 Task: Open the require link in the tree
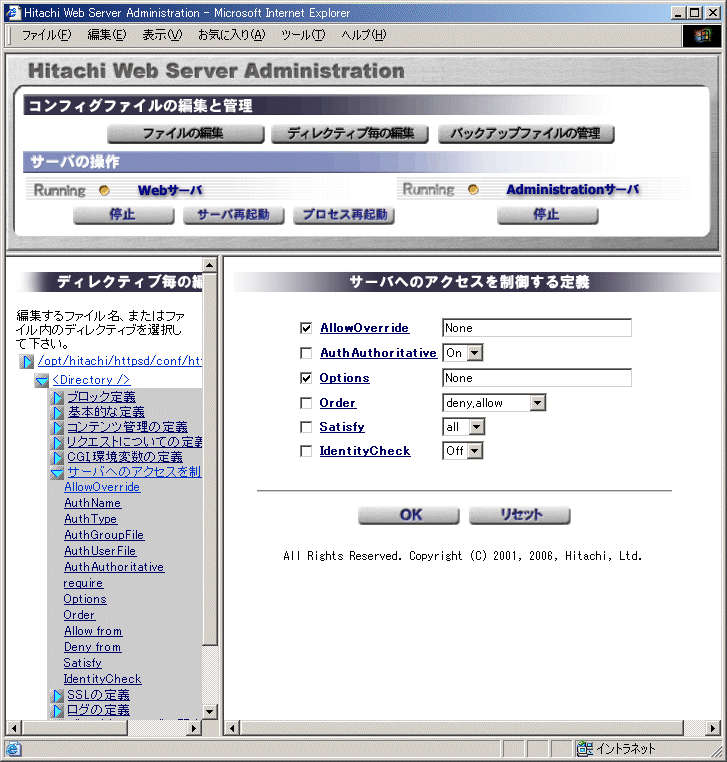click(x=84, y=583)
